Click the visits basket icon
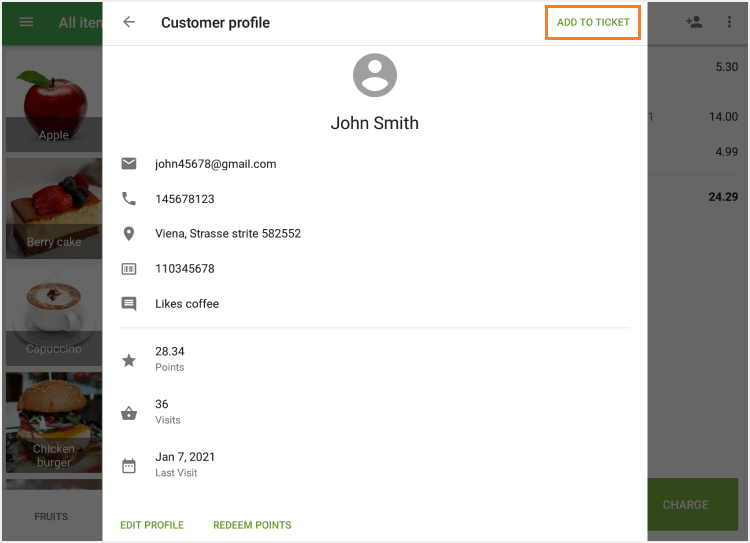Viewport: 750px width, 543px height. click(129, 413)
